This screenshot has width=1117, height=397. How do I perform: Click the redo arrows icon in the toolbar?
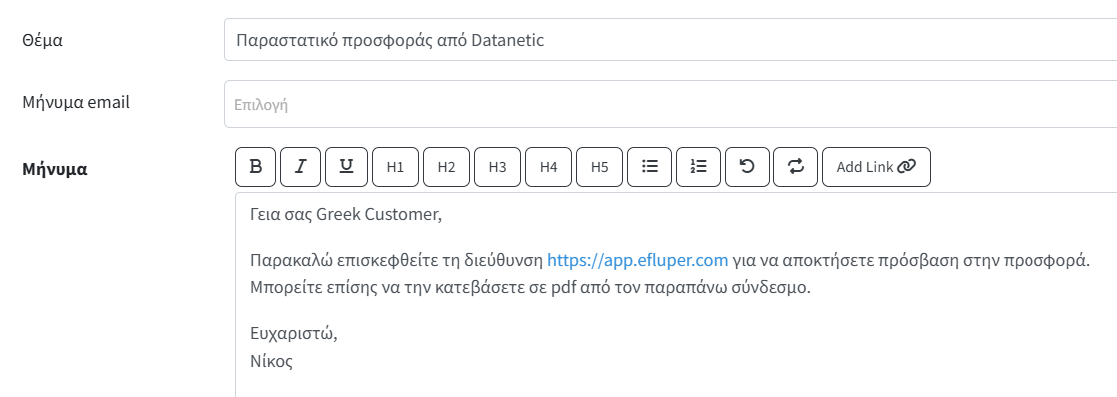pos(795,167)
